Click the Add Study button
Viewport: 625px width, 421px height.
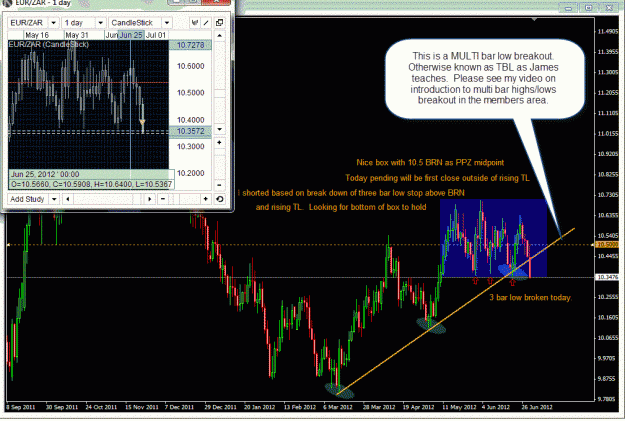tap(28, 199)
